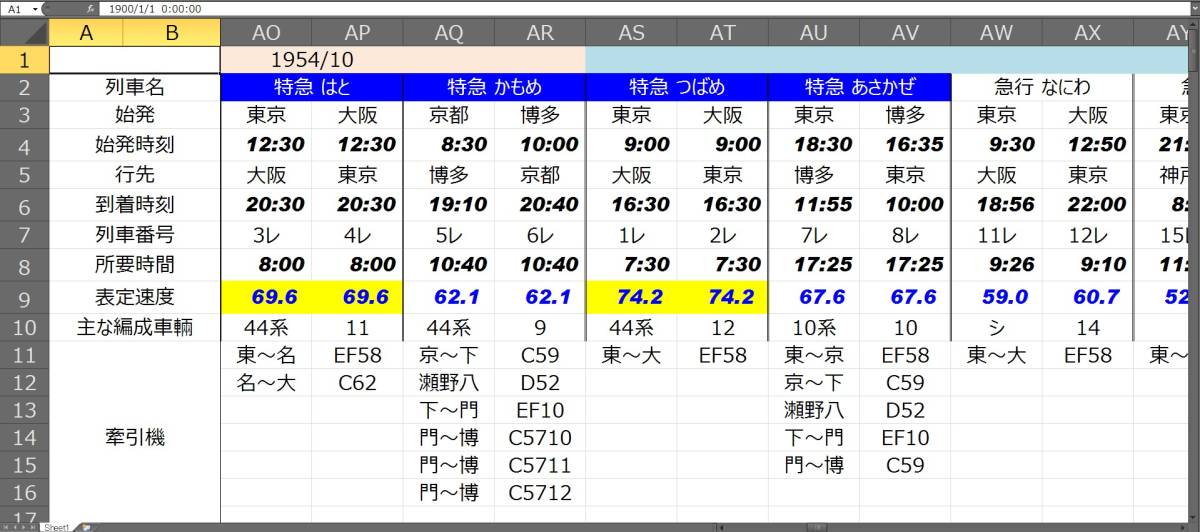This screenshot has height=532, width=1200.
Task: Select the column AO header
Action: coord(266,33)
